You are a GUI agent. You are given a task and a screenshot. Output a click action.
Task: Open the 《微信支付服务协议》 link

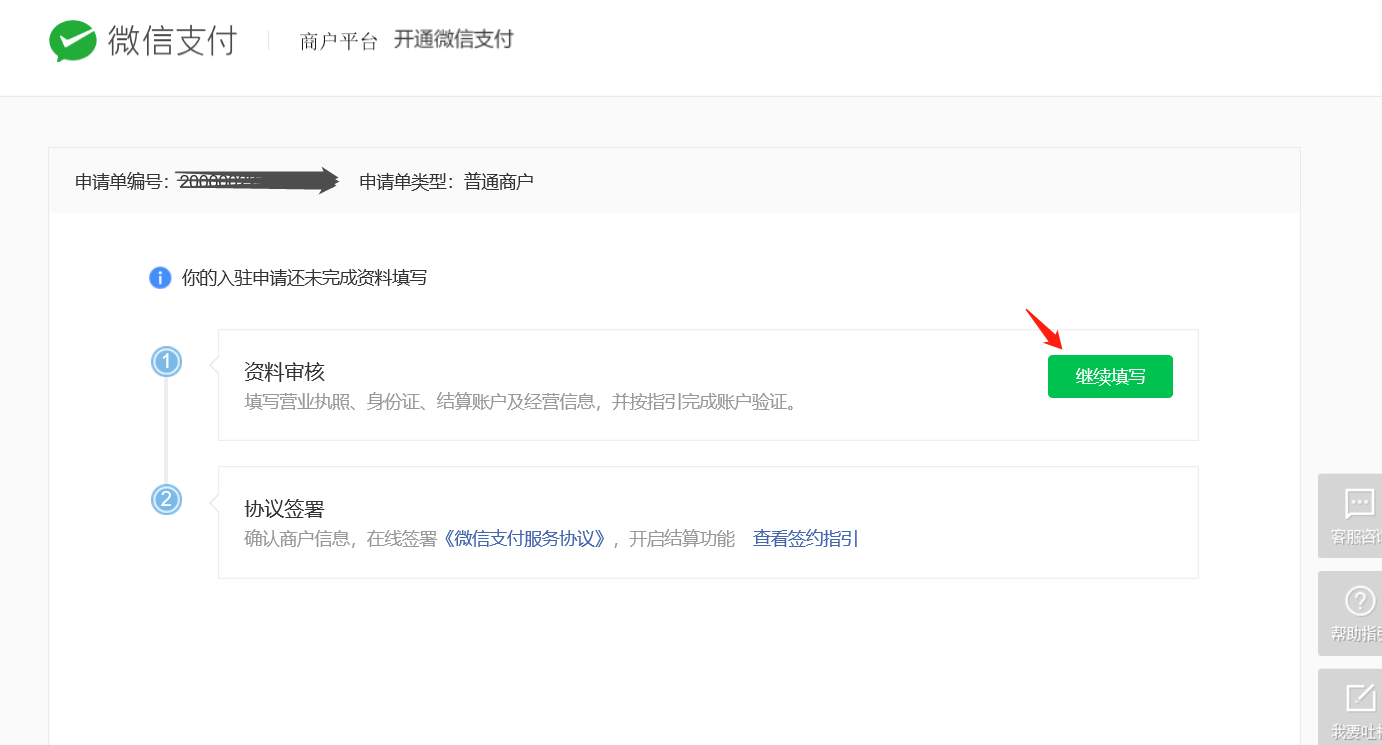coord(525,539)
